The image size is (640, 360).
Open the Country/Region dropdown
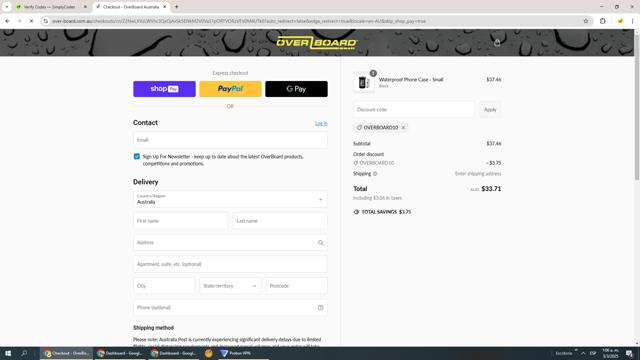click(x=230, y=199)
